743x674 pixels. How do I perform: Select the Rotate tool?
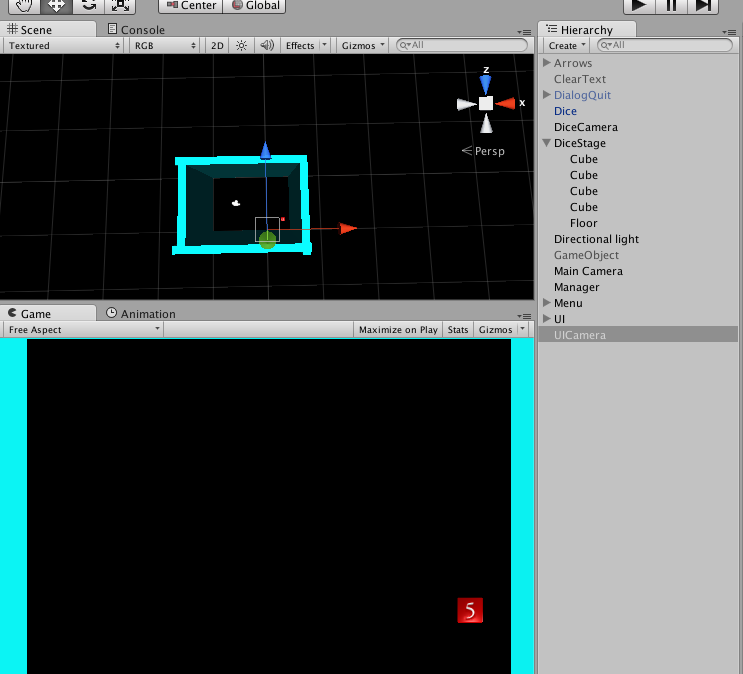tap(89, 6)
